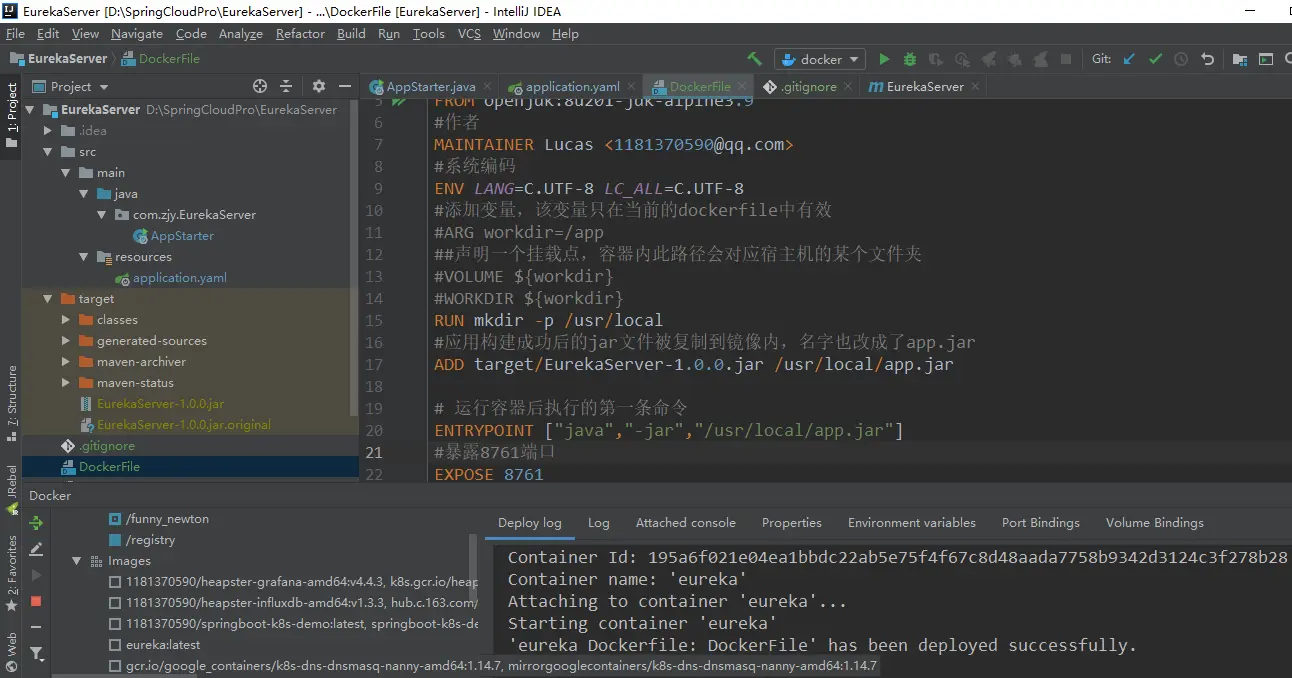This screenshot has height=678, width=1292.
Task: Click line number 17 in the gutter
Action: point(374,365)
